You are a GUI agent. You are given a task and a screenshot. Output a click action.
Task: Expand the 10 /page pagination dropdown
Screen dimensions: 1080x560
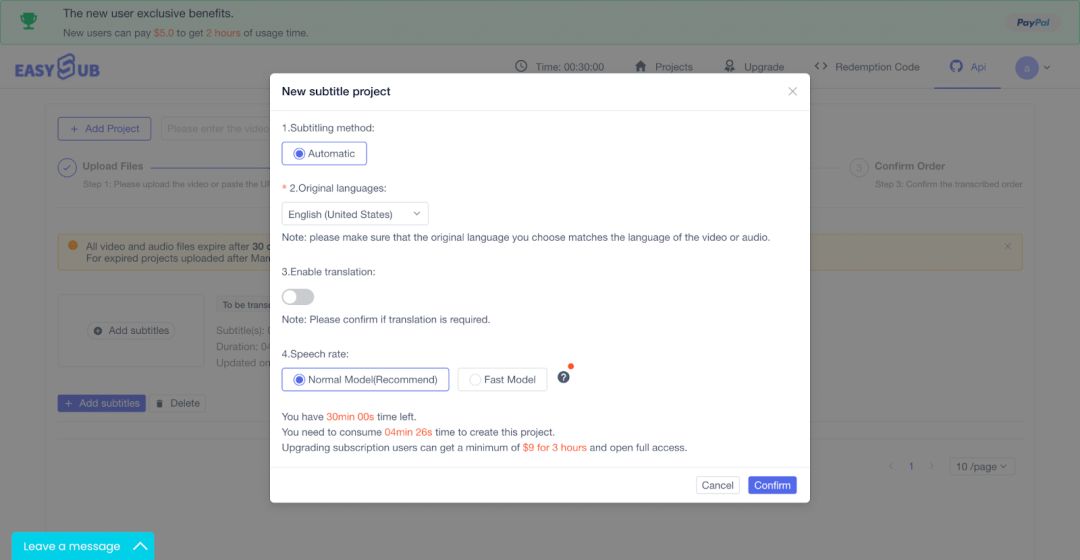[x=982, y=466]
